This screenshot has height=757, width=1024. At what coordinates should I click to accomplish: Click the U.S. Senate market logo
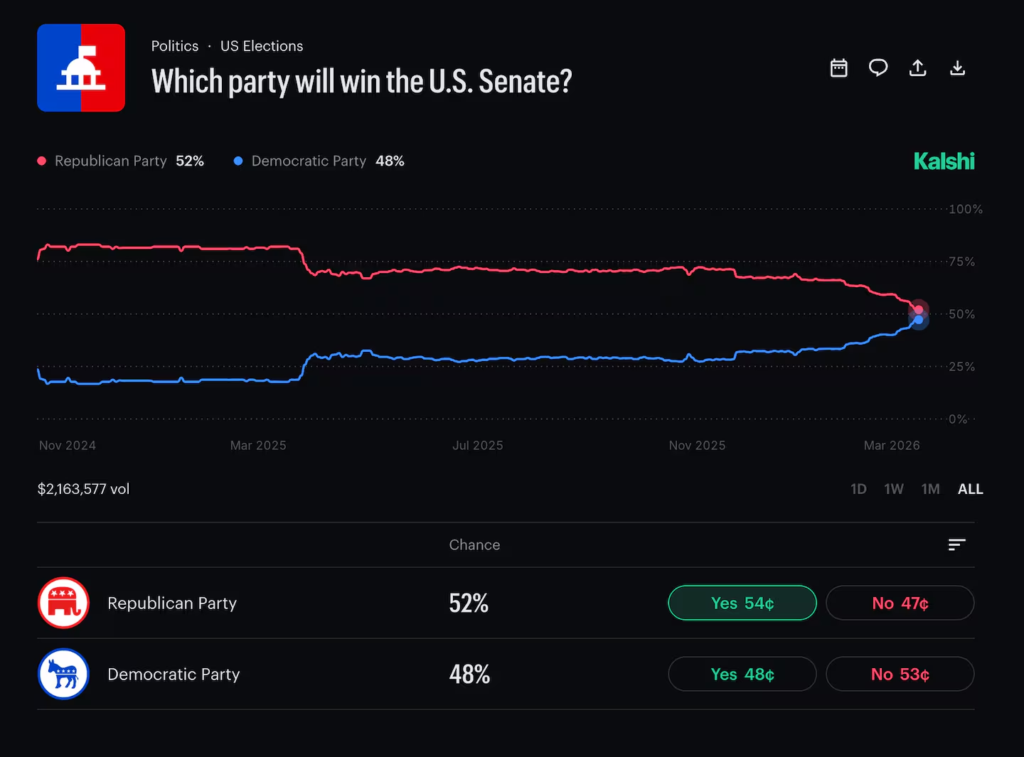click(x=81, y=67)
